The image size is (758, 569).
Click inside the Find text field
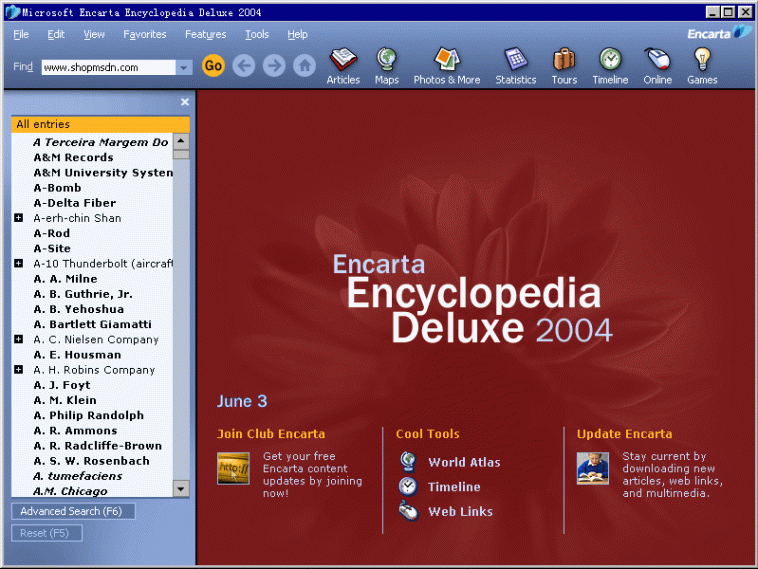pyautogui.click(x=108, y=68)
